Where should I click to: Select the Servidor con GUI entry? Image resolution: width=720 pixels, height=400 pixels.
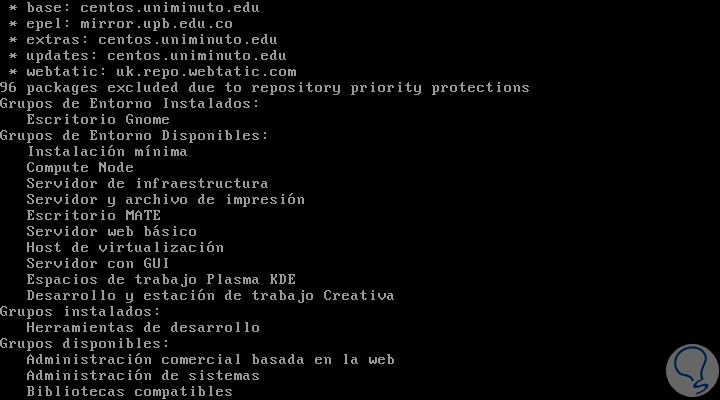tap(98, 264)
